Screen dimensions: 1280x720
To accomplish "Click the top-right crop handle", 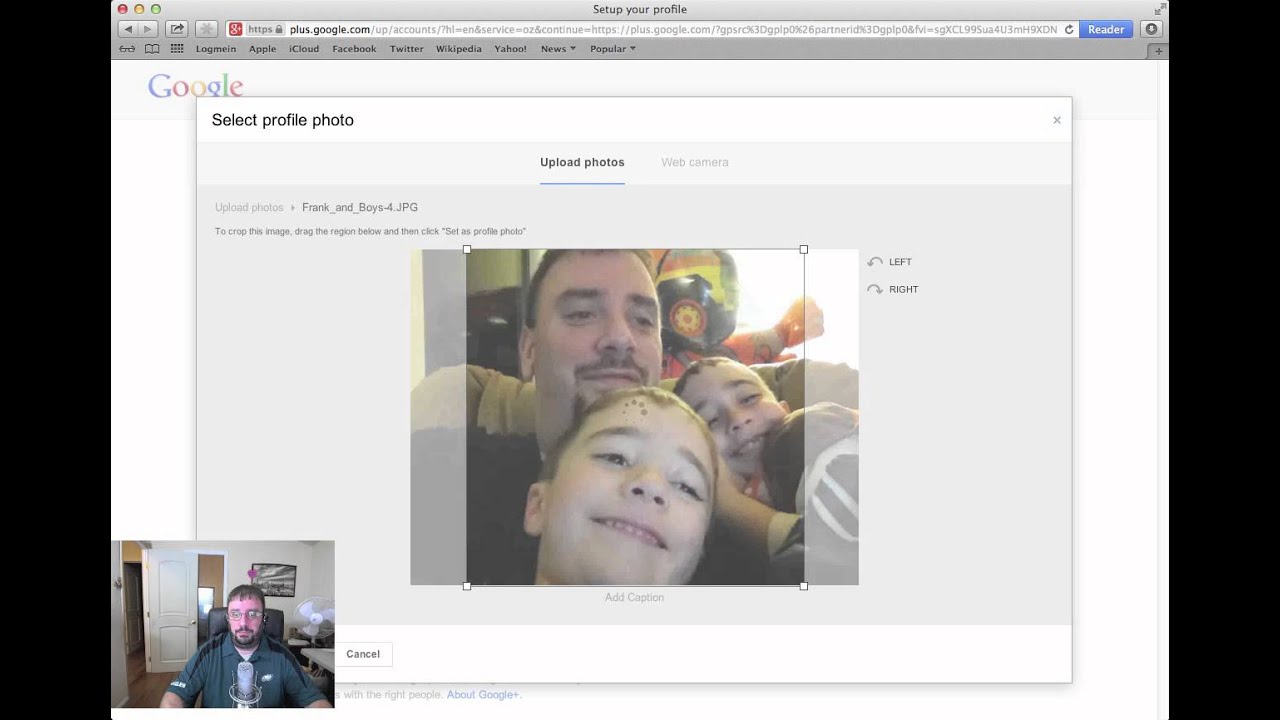I will (x=804, y=249).
